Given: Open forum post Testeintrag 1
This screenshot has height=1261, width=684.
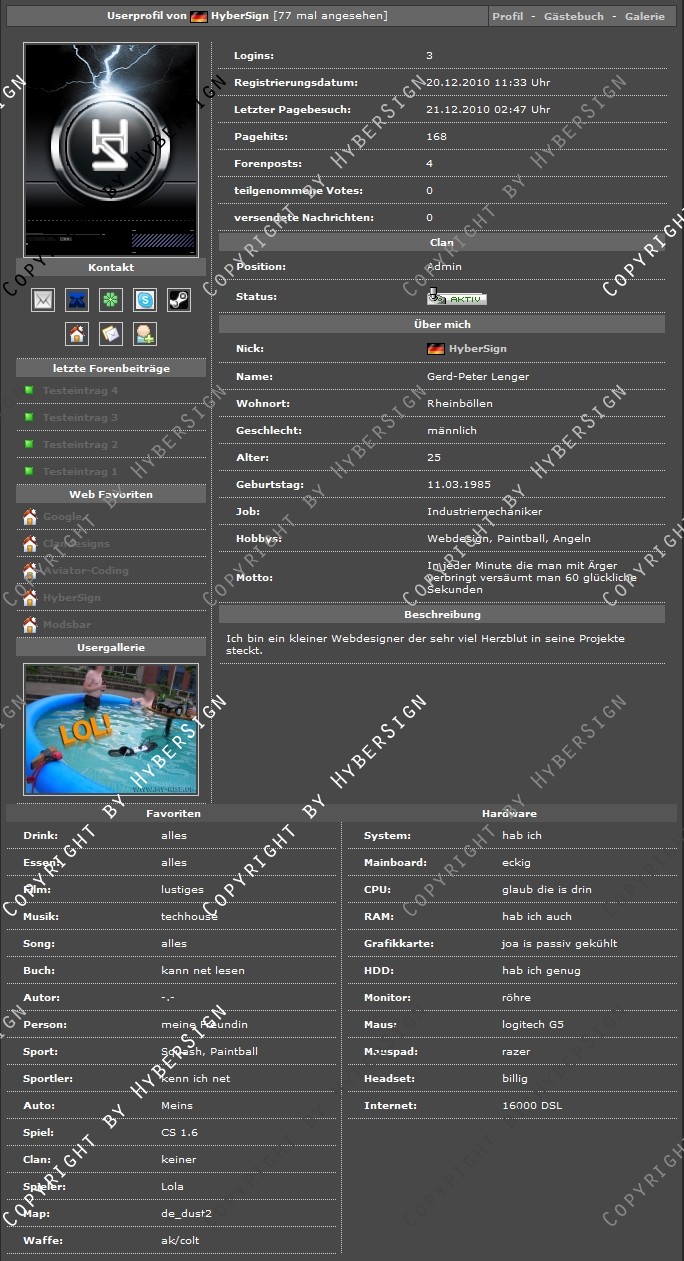Looking at the screenshot, I should click(80, 472).
